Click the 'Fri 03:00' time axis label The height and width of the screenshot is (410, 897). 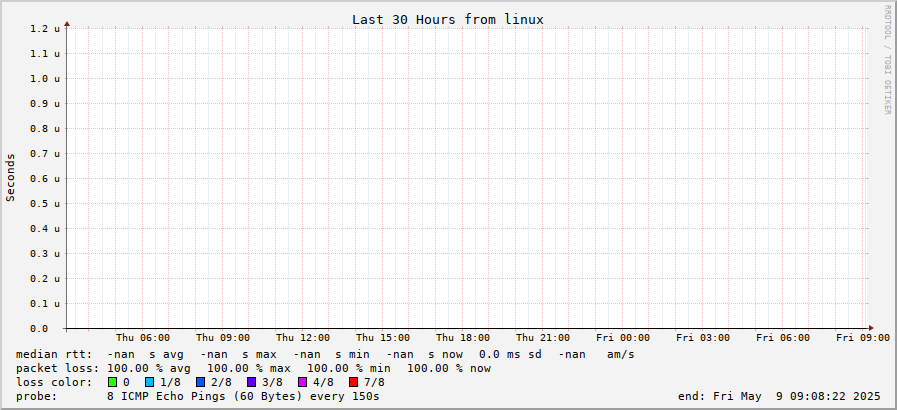pyautogui.click(x=703, y=338)
